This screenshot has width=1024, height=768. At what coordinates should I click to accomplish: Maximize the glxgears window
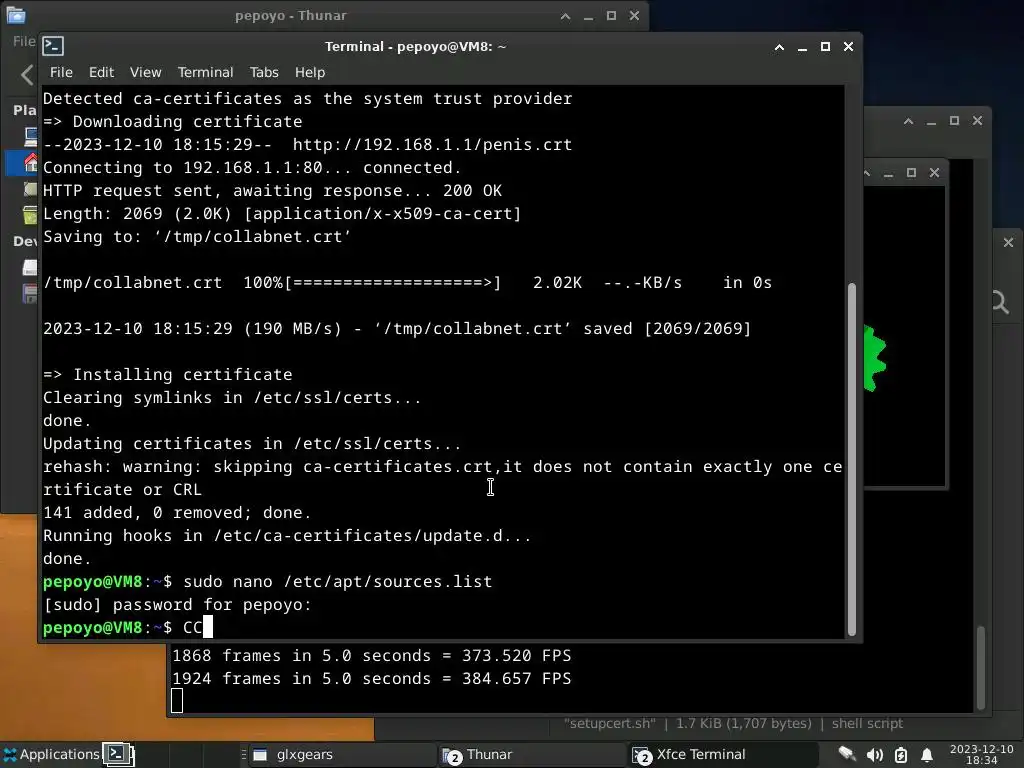(x=911, y=173)
